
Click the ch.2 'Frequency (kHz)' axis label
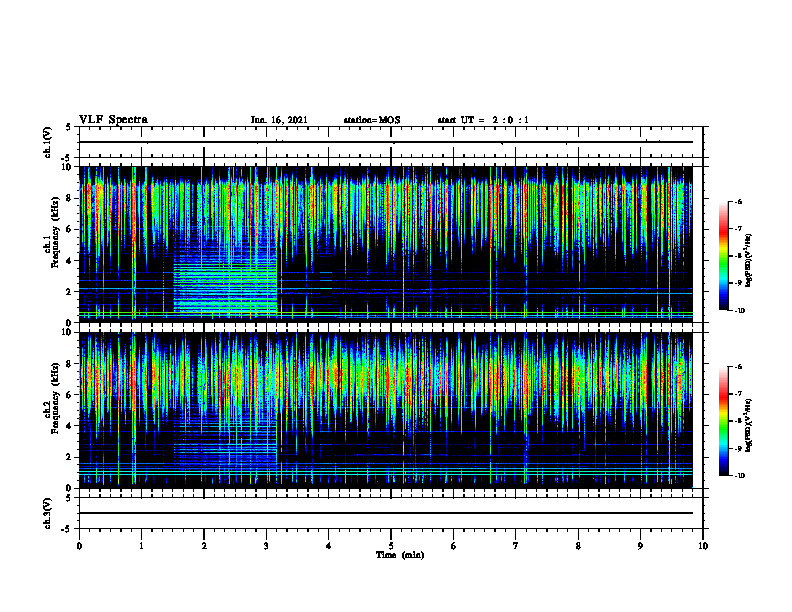point(55,398)
